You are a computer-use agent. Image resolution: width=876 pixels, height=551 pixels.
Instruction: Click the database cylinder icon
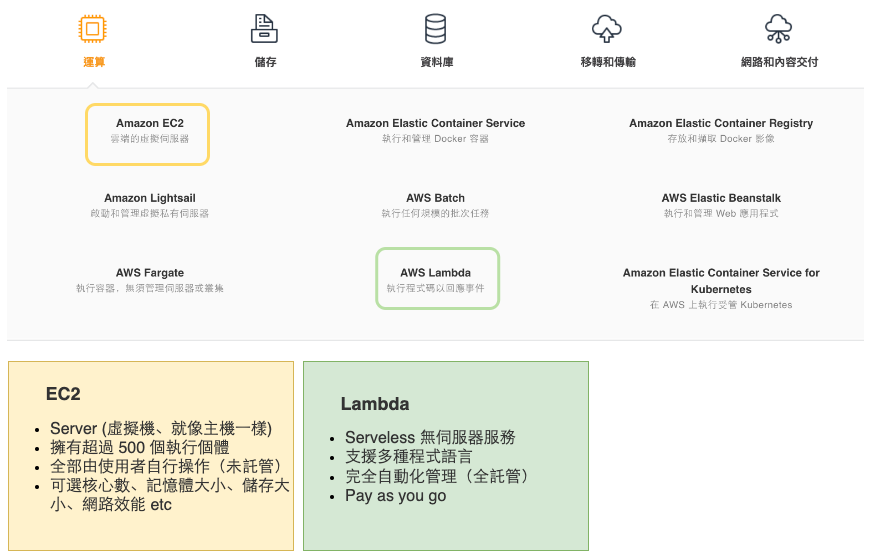435,29
